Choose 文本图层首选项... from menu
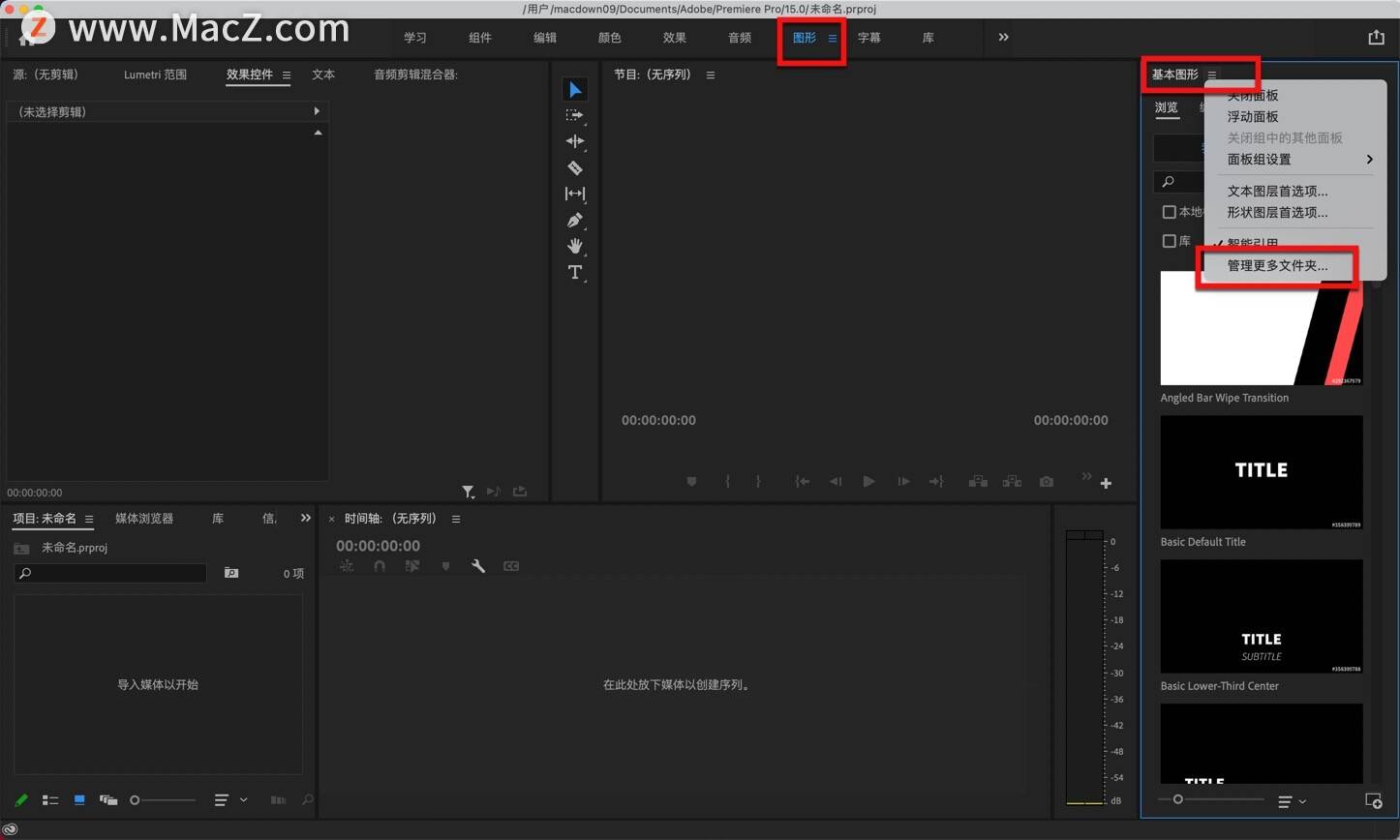Image resolution: width=1400 pixels, height=840 pixels. pyautogui.click(x=1277, y=192)
